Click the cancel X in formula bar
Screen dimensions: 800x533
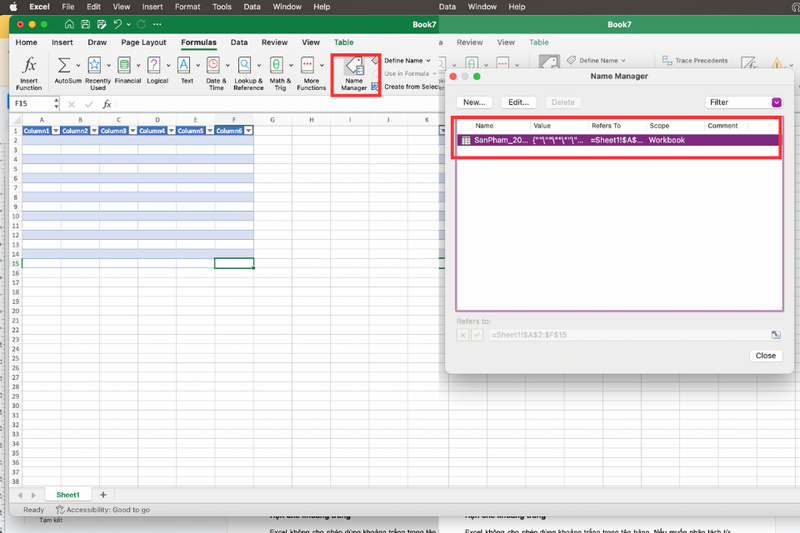pos(71,104)
